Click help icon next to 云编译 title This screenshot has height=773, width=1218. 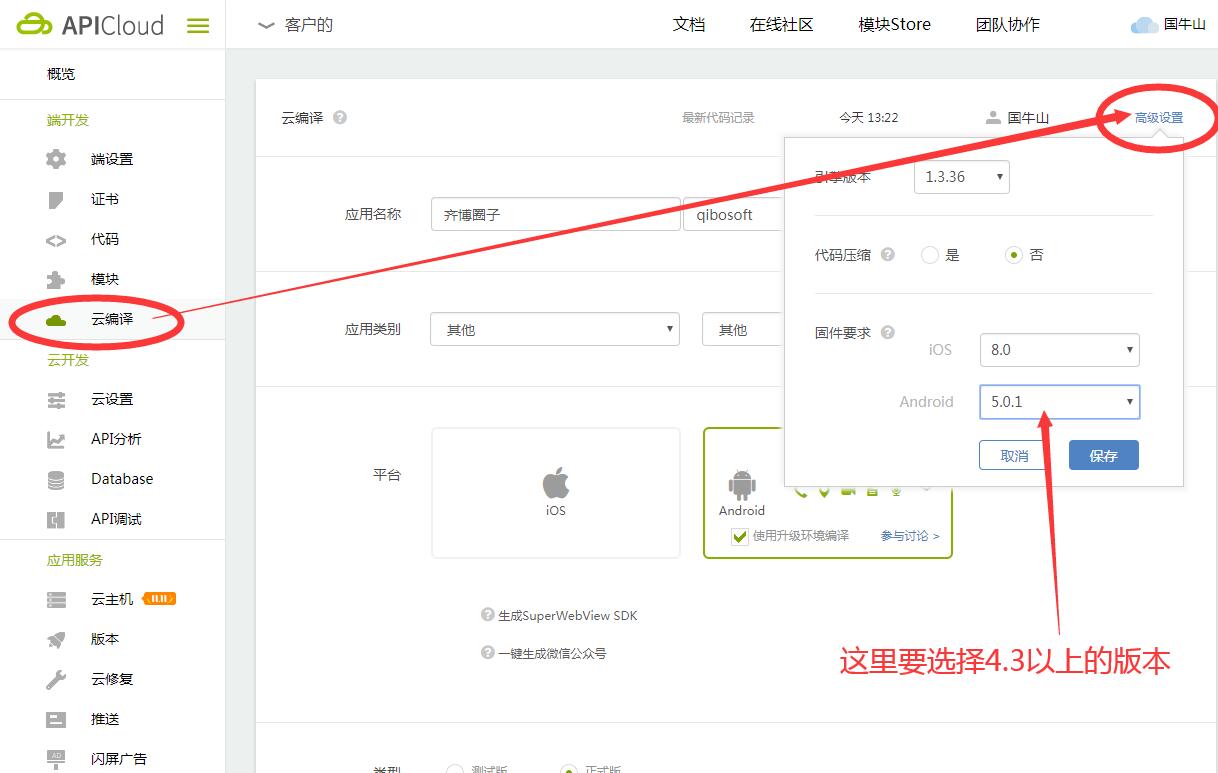point(340,117)
